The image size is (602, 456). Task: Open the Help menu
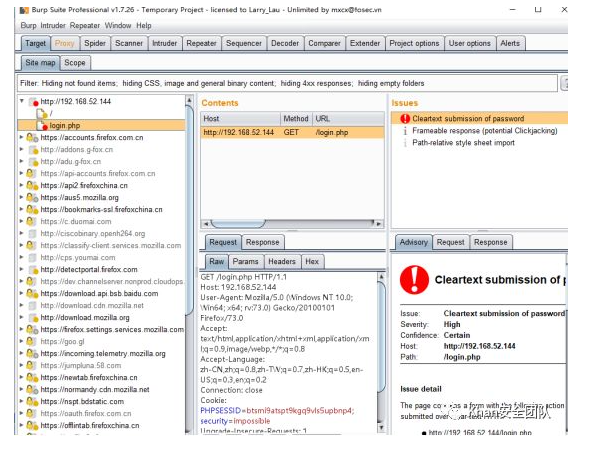click(144, 26)
